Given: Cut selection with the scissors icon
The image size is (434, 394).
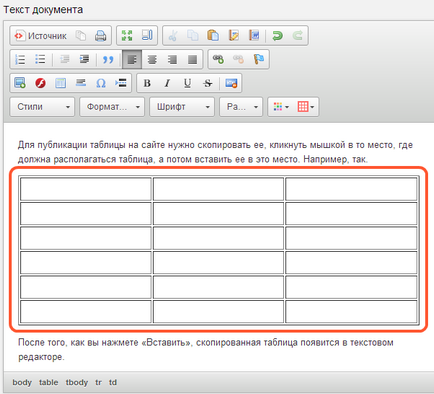Looking at the screenshot, I should (173, 35).
